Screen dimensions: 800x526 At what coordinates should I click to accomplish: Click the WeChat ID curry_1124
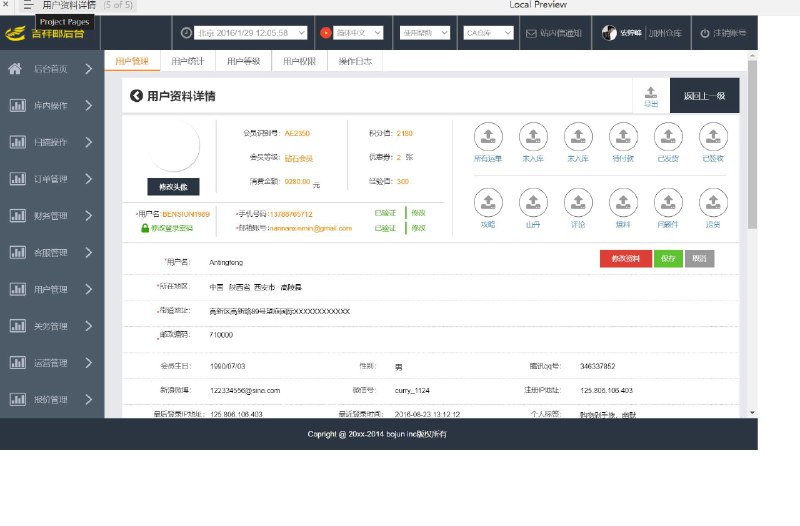point(412,390)
